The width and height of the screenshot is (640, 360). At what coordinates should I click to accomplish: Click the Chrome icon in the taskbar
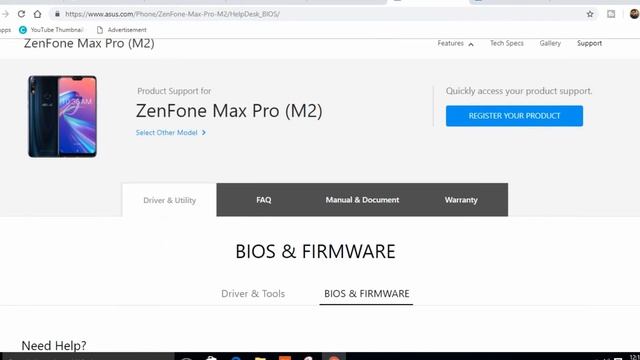pyautogui.click(x=334, y=358)
